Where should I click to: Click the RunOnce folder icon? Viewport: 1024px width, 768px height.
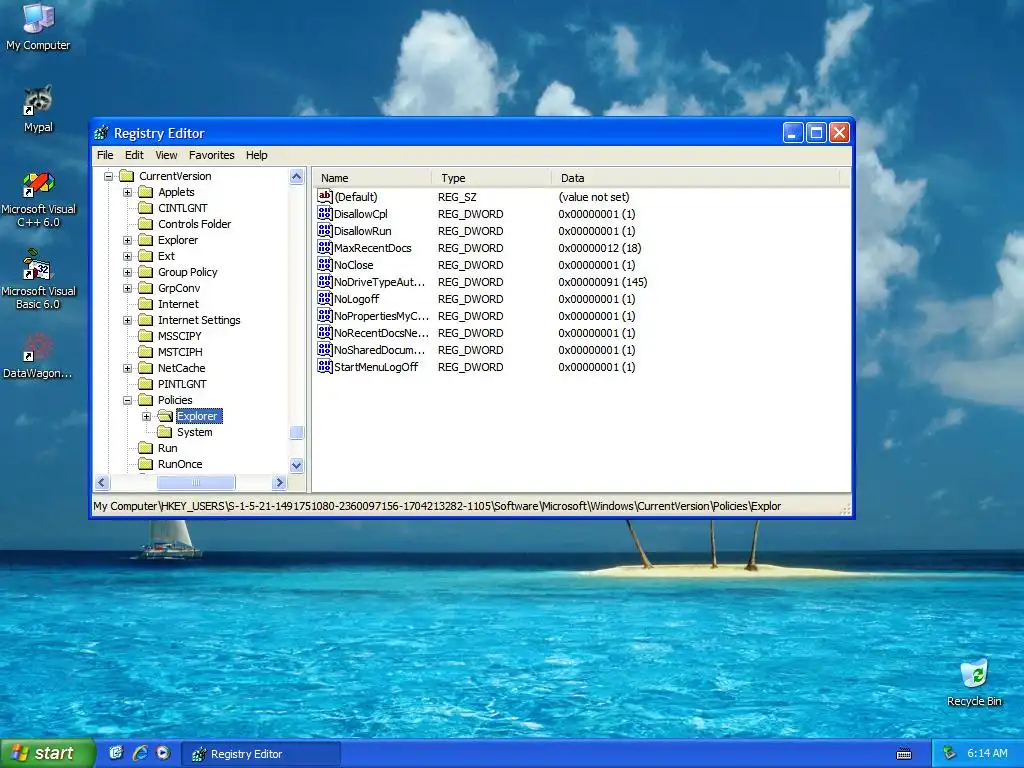tap(146, 464)
